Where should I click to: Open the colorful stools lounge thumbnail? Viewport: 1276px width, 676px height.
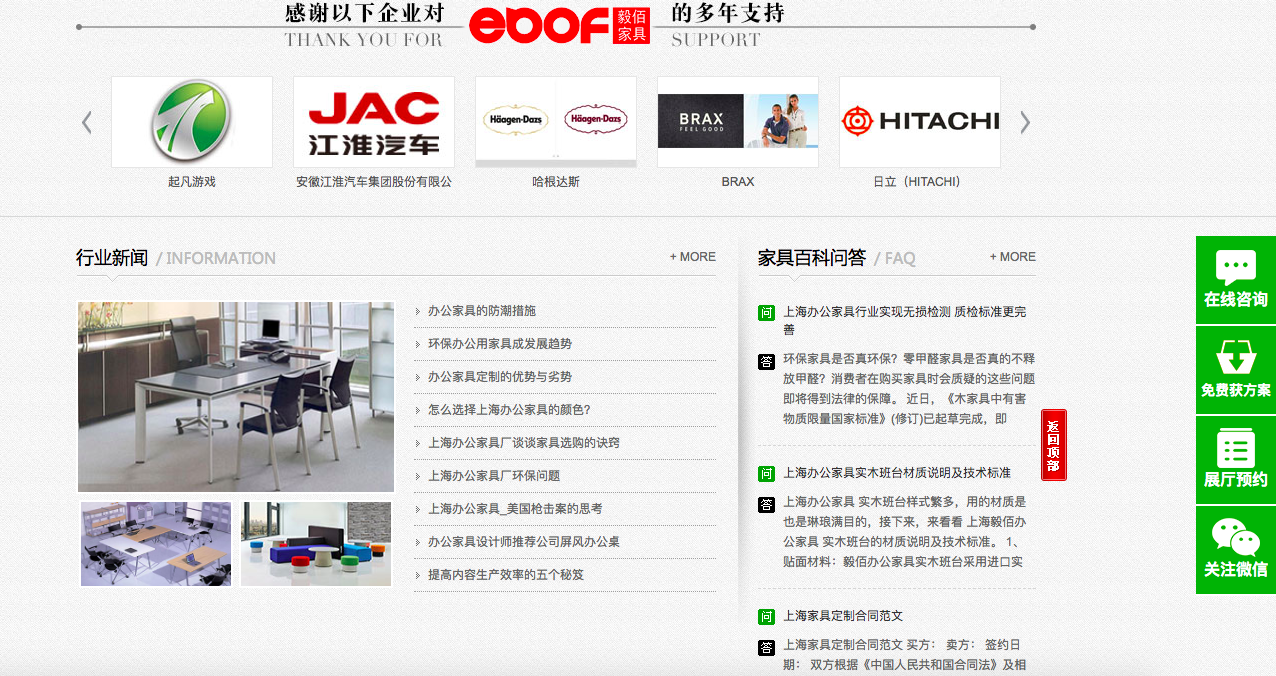pyautogui.click(x=316, y=544)
